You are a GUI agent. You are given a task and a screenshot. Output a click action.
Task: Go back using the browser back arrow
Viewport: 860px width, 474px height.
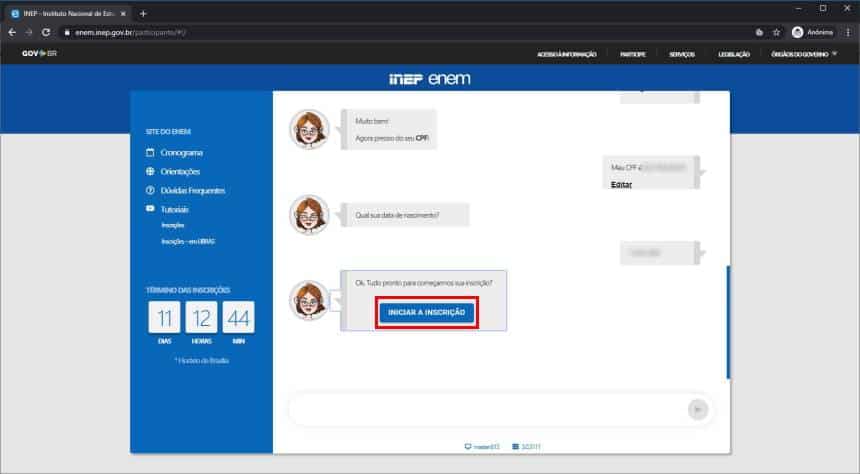tap(12, 32)
